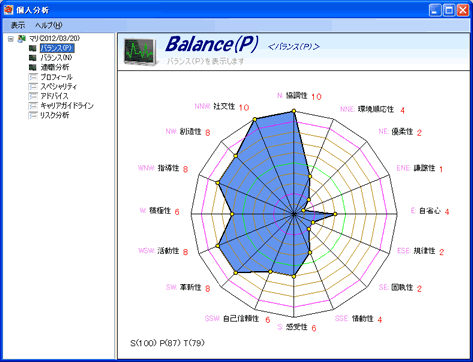Select バランス(N) in the tree
The height and width of the screenshot is (362, 473).
coord(56,58)
